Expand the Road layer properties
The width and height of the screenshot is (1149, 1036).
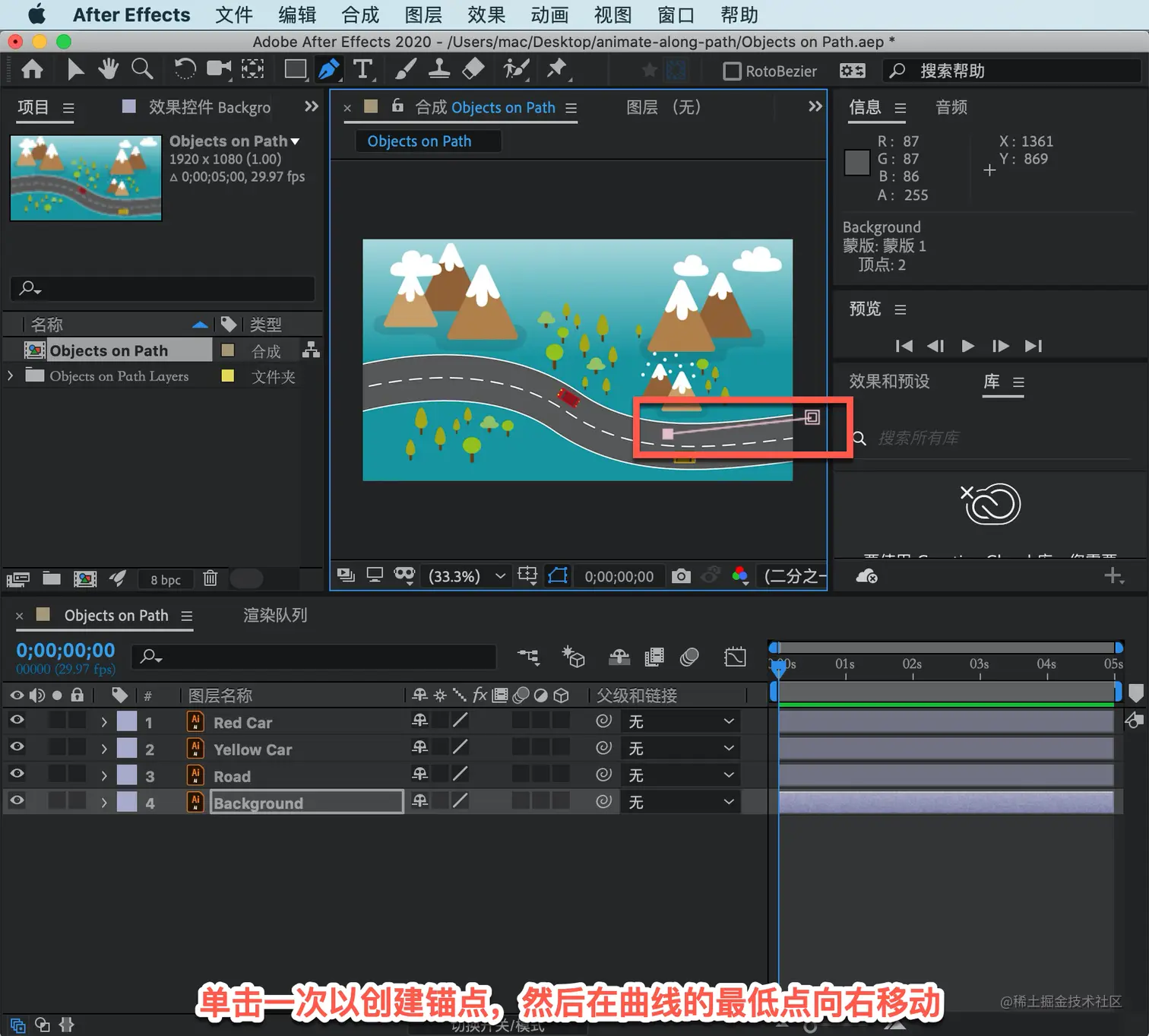[x=104, y=776]
